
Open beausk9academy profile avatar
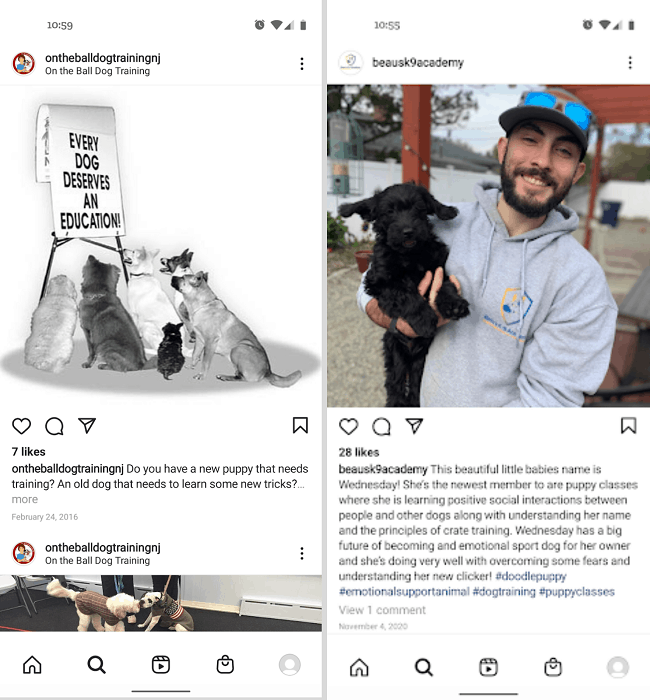[351, 62]
